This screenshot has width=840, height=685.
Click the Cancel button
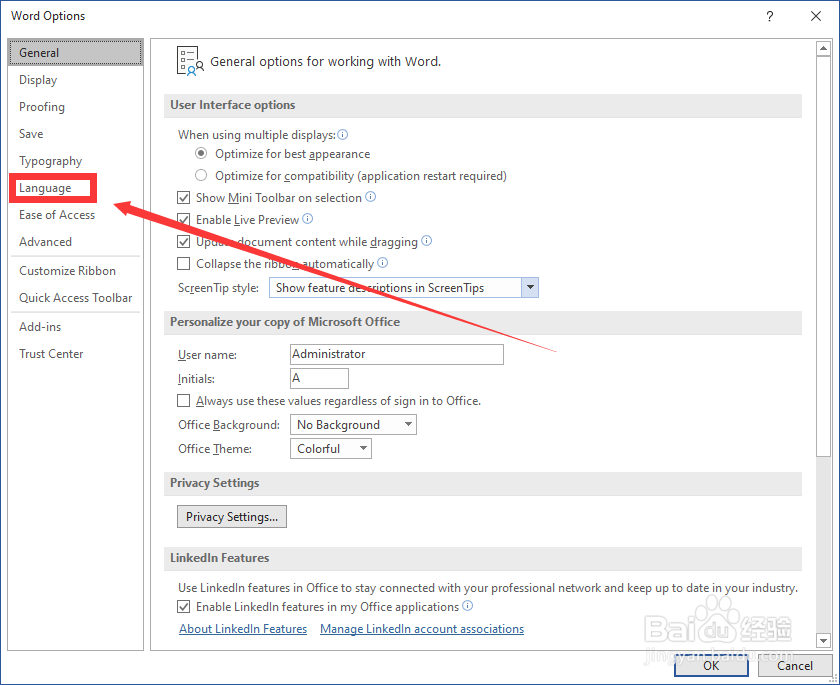tap(794, 666)
